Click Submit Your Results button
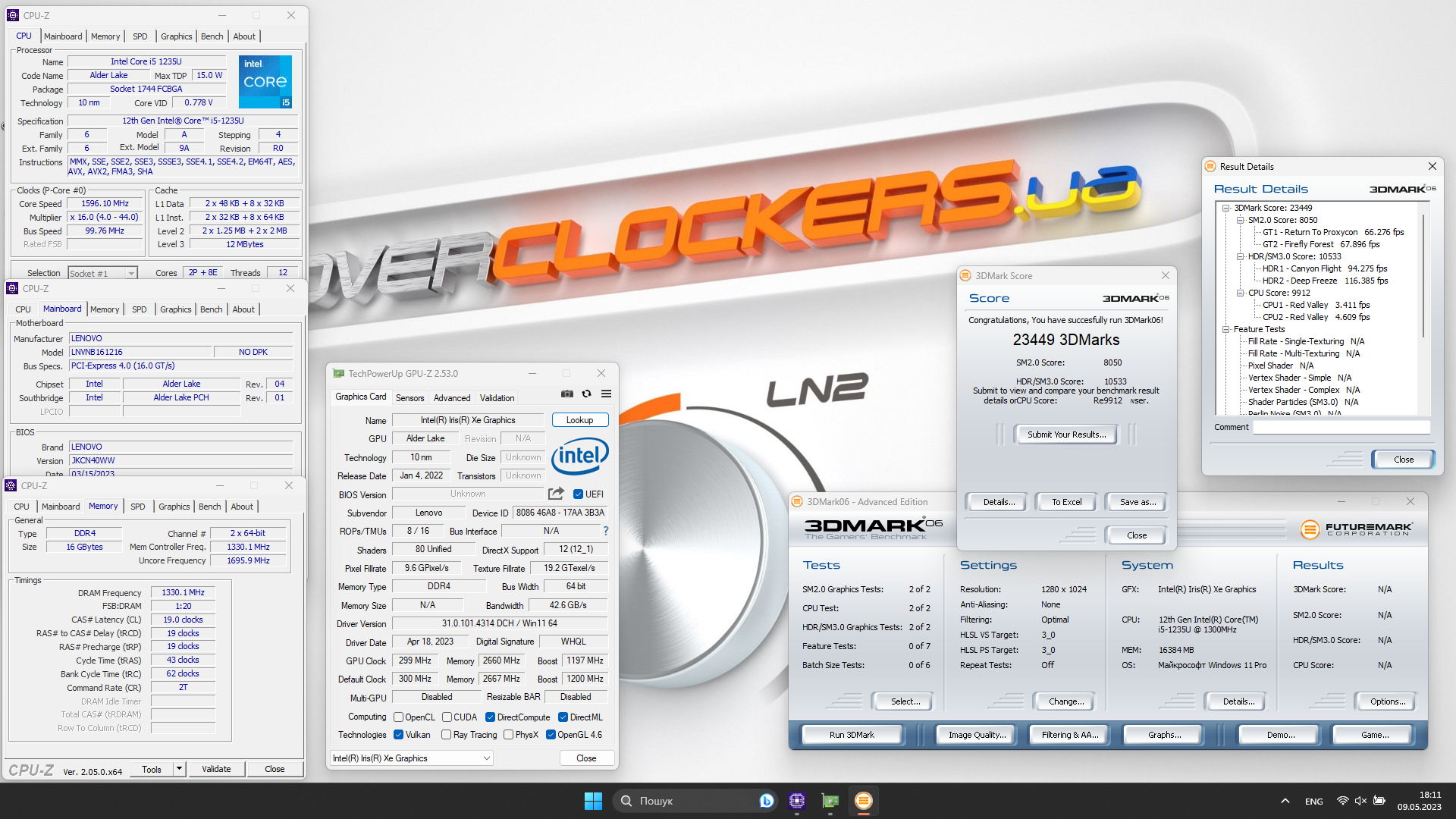Image resolution: width=1456 pixels, height=819 pixels. (x=1066, y=434)
